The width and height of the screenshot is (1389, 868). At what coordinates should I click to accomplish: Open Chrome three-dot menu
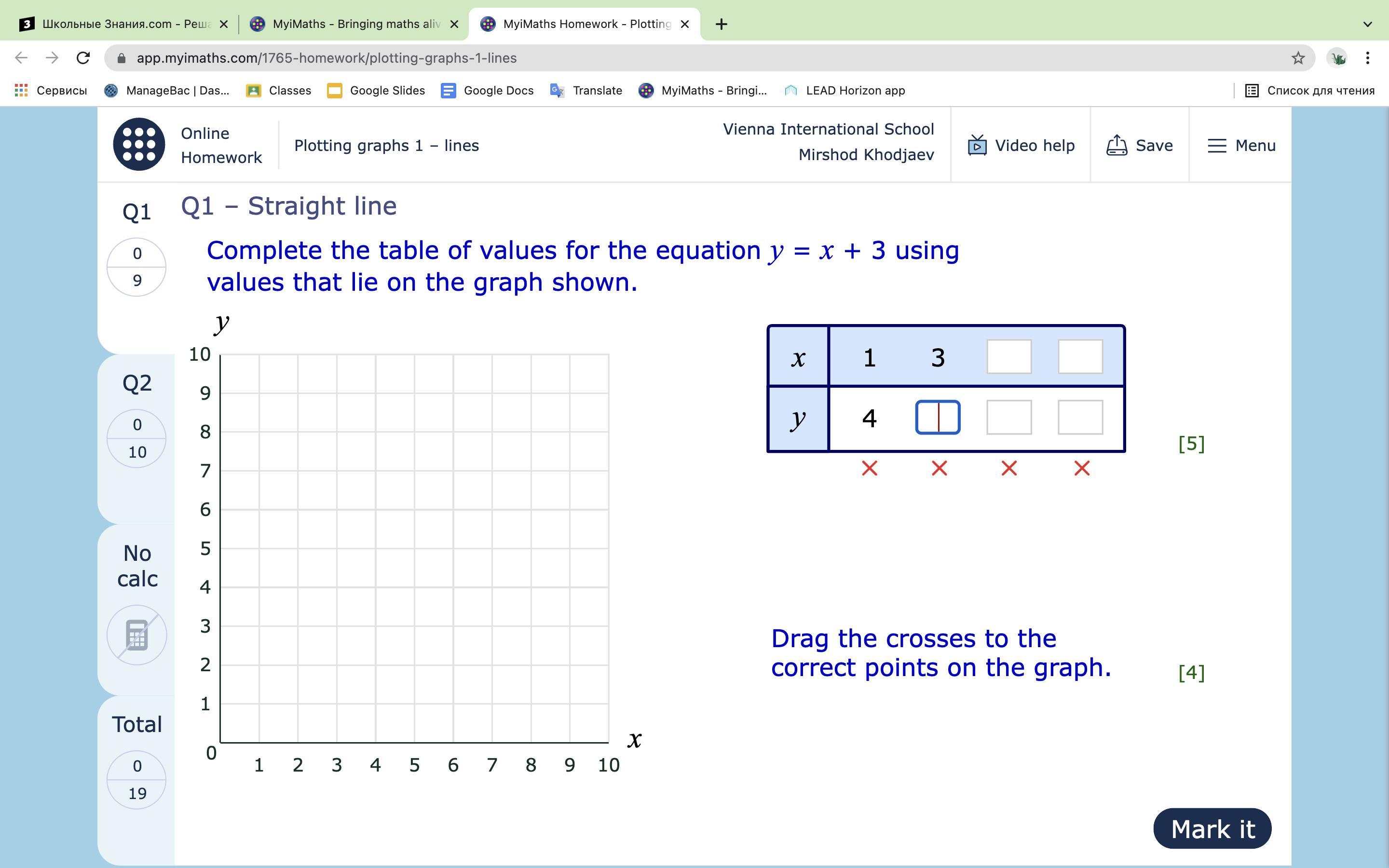1368,58
